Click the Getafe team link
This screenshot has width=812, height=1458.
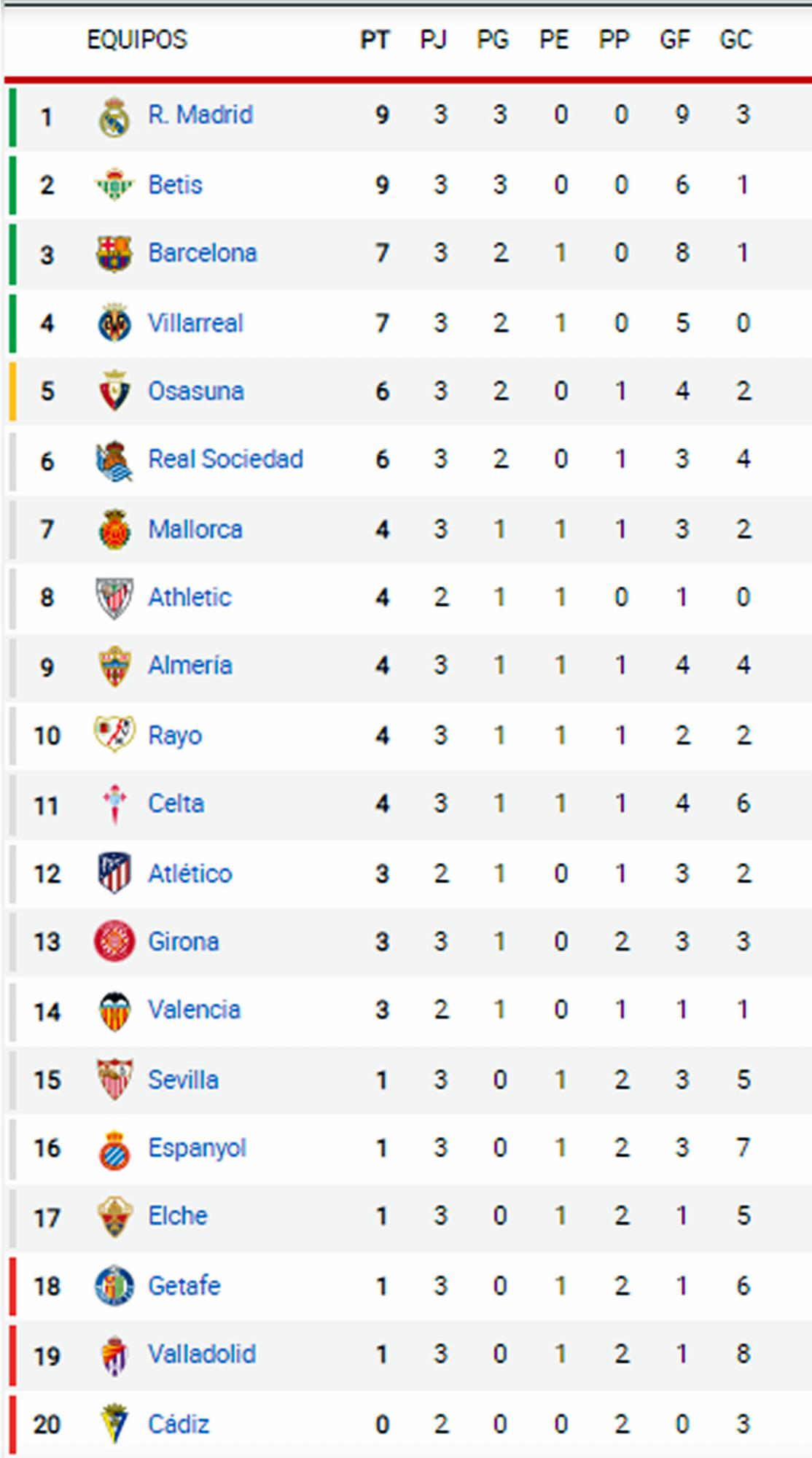pos(184,1286)
